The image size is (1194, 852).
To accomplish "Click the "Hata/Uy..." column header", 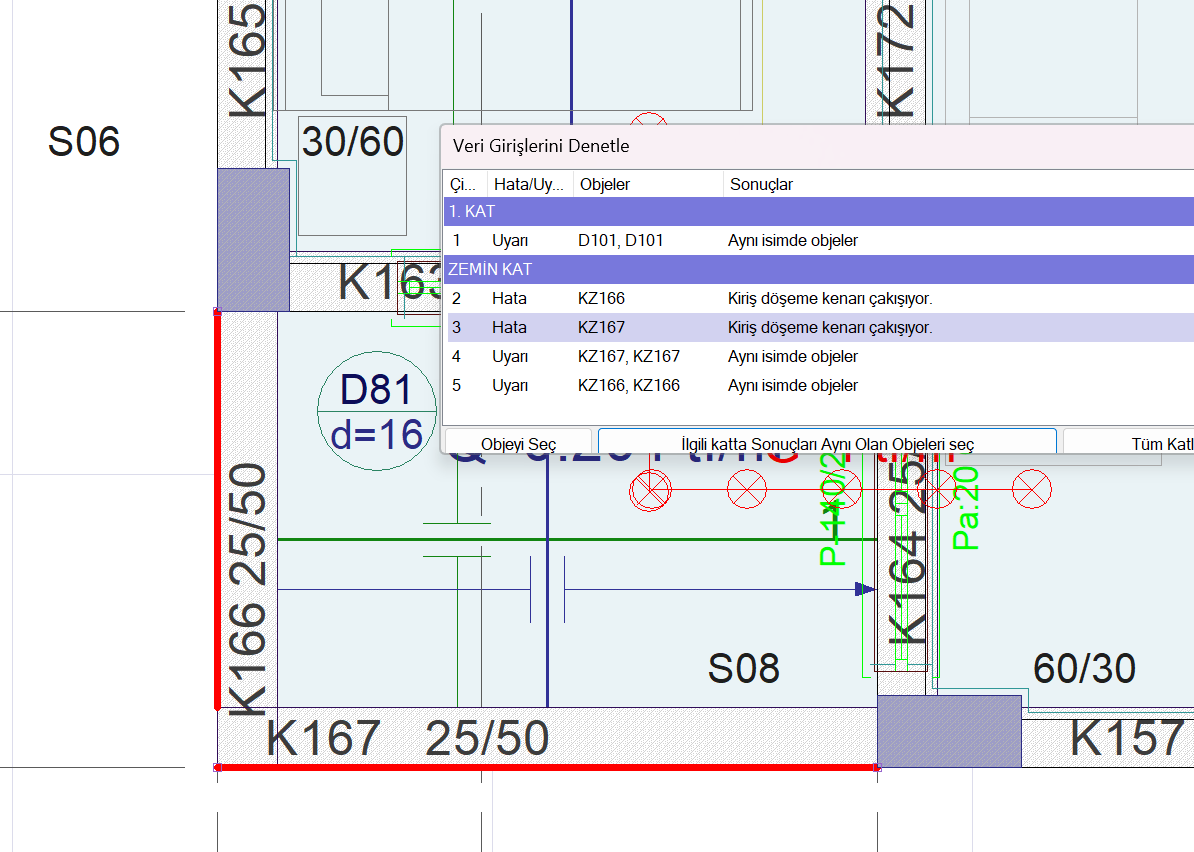I will pos(529,184).
